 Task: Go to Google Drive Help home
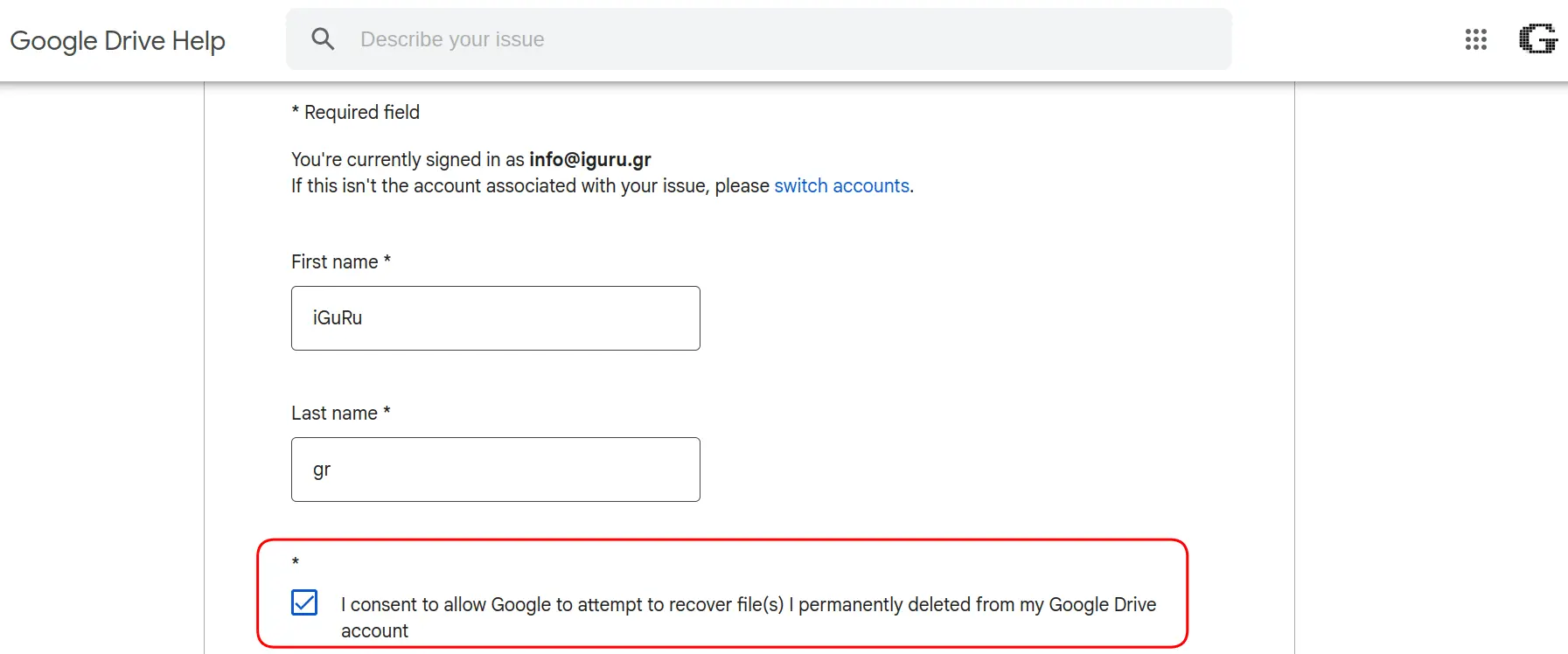pyautogui.click(x=118, y=40)
